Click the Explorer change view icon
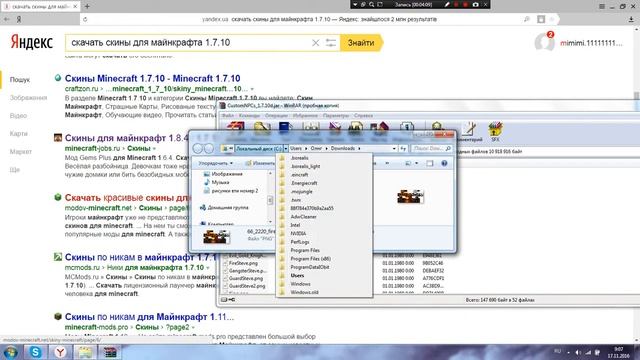 pos(408,163)
